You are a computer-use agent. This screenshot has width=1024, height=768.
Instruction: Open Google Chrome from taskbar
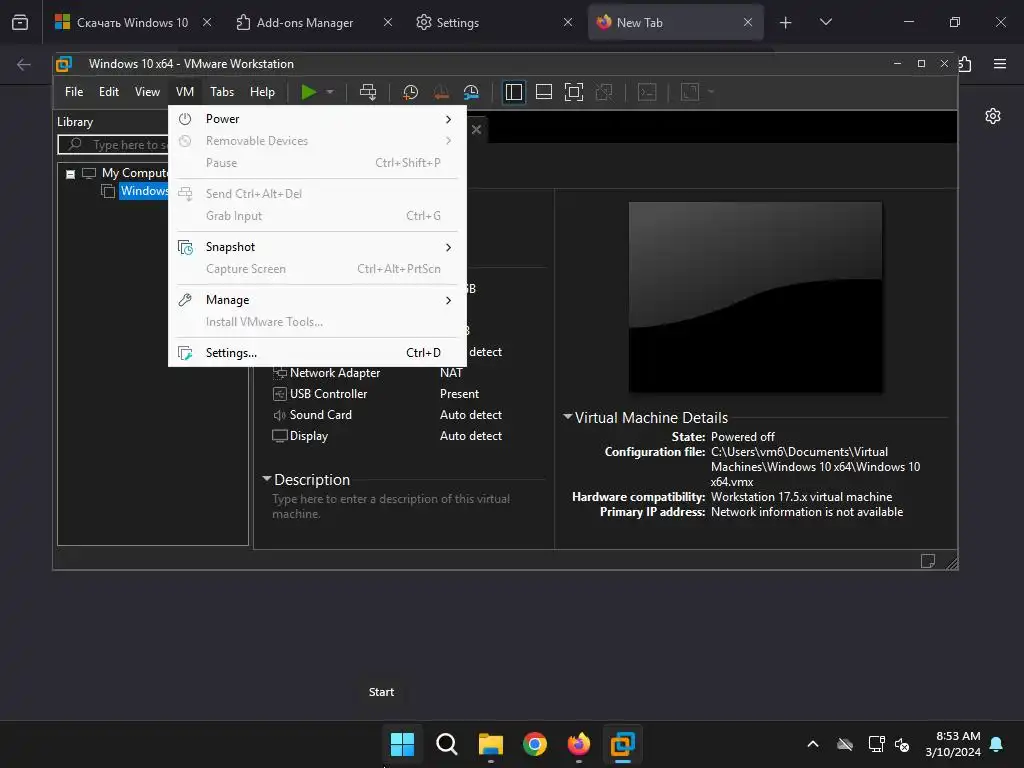pos(535,744)
